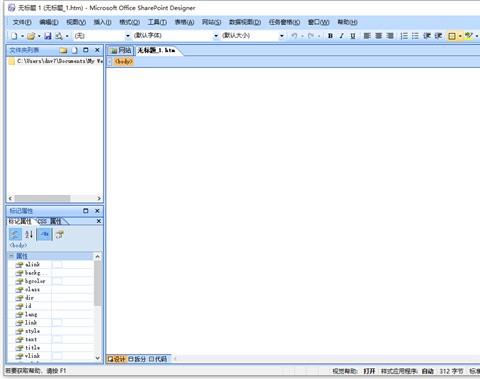The image size is (480, 379).
Task: Toggle Bold formatting
Action: click(x=330, y=36)
